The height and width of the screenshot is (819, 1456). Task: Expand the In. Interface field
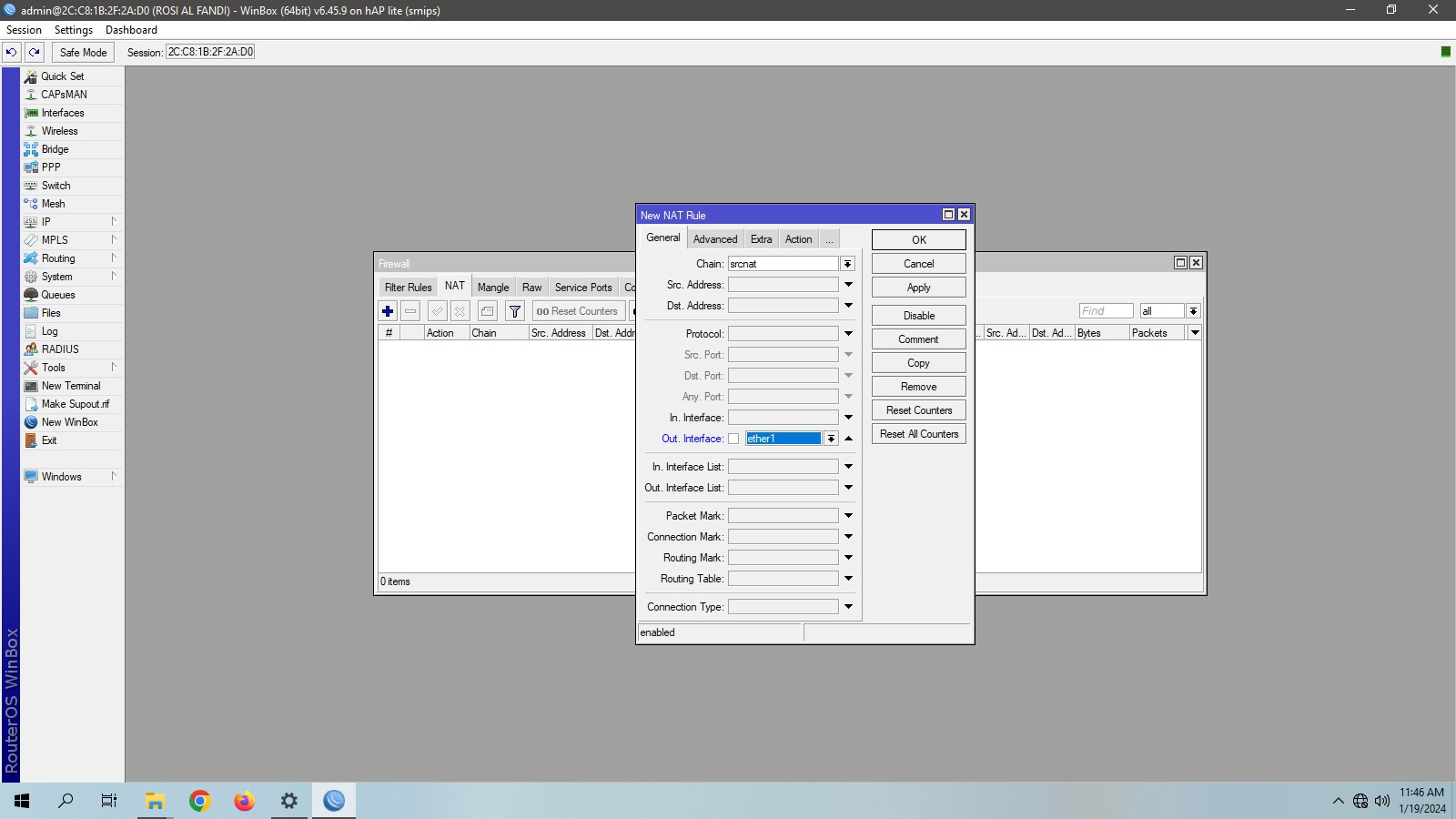coord(848,418)
